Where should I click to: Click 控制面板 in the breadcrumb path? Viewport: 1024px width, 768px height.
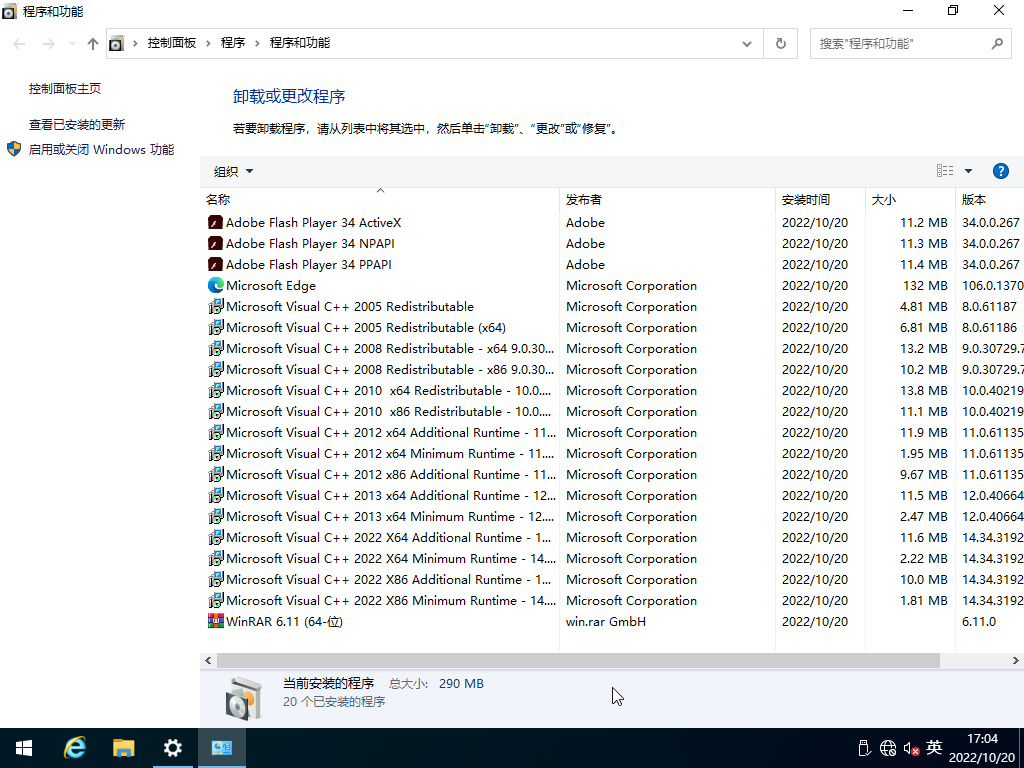172,43
